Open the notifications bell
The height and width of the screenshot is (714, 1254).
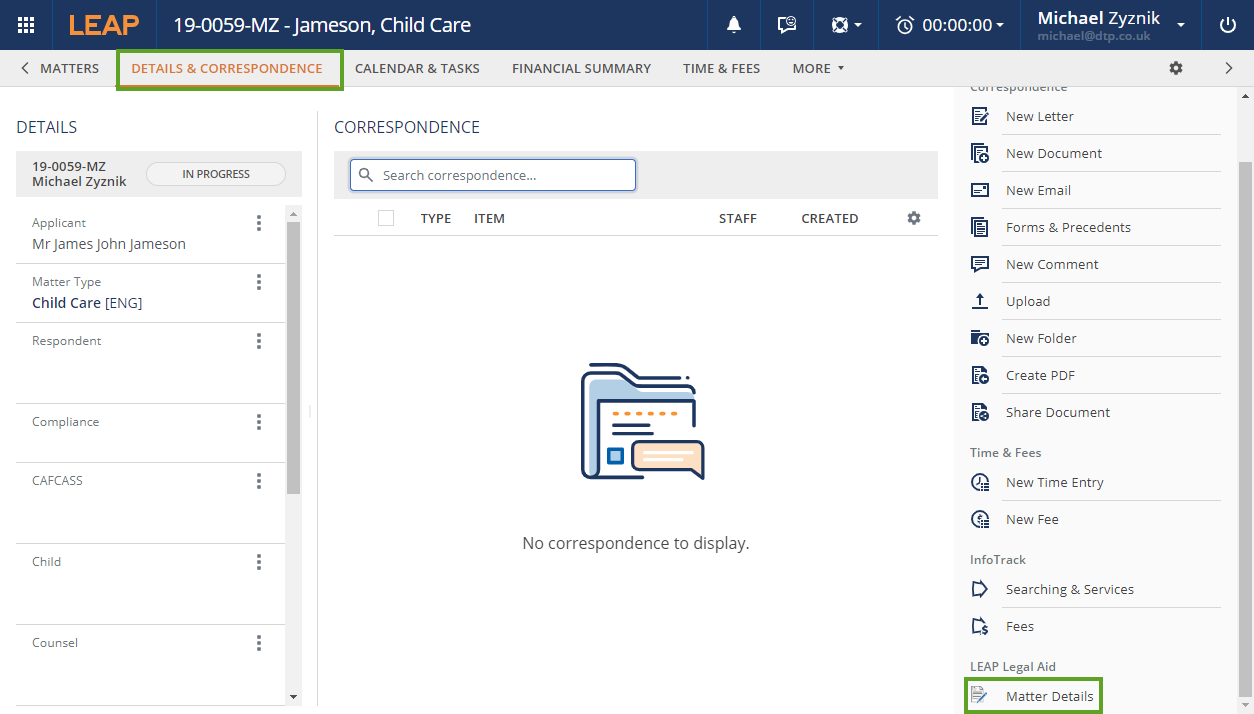click(734, 25)
